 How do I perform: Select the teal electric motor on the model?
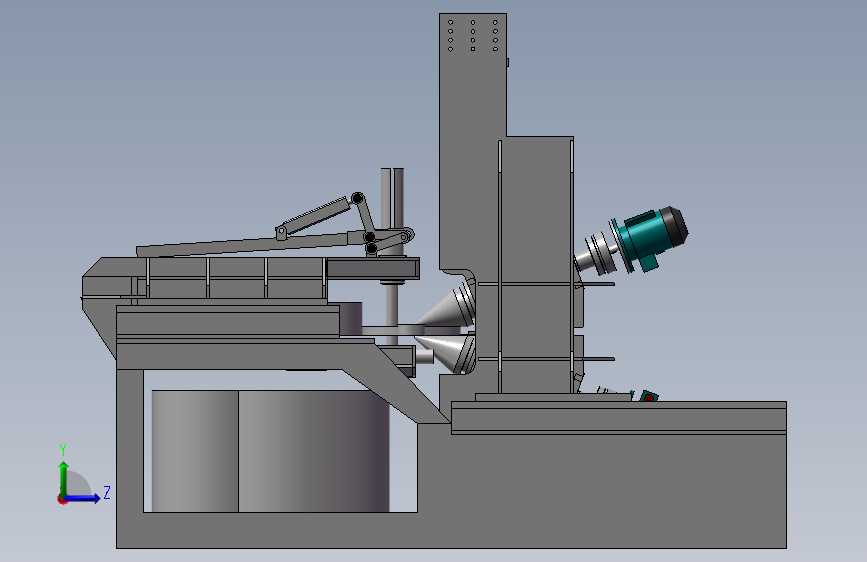point(651,238)
